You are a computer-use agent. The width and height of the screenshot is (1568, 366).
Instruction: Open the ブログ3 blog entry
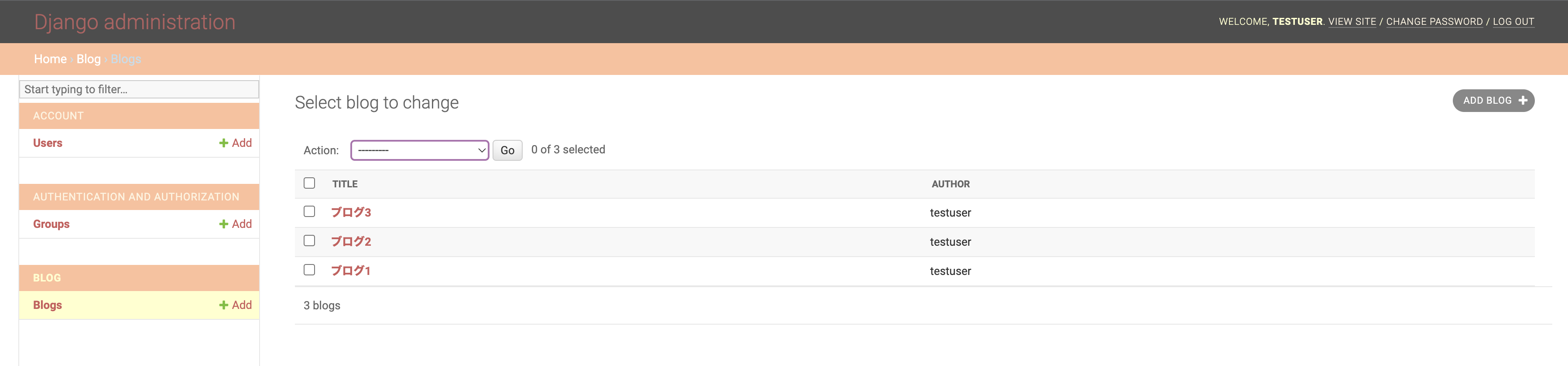coord(351,212)
